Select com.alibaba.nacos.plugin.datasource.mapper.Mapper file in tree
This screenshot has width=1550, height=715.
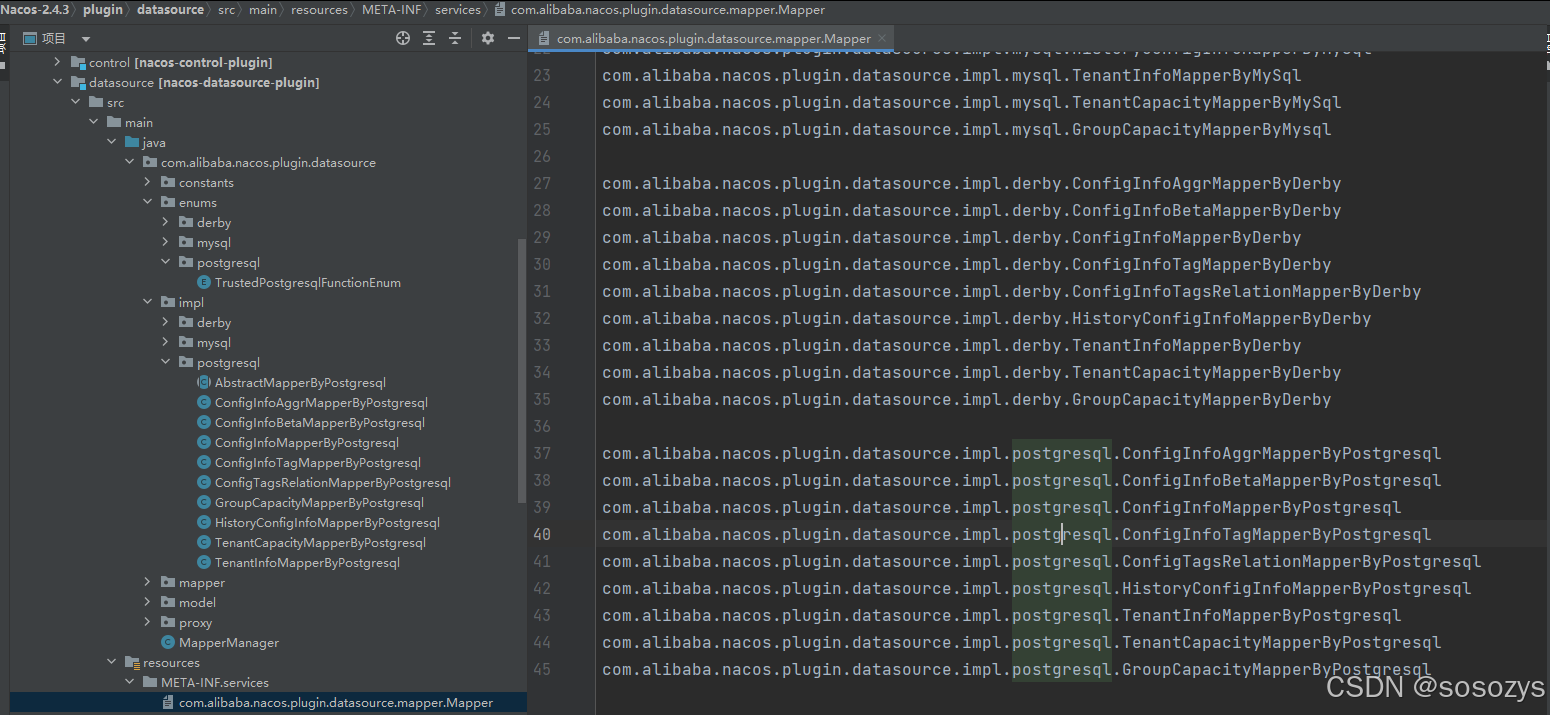pyautogui.click(x=335, y=702)
